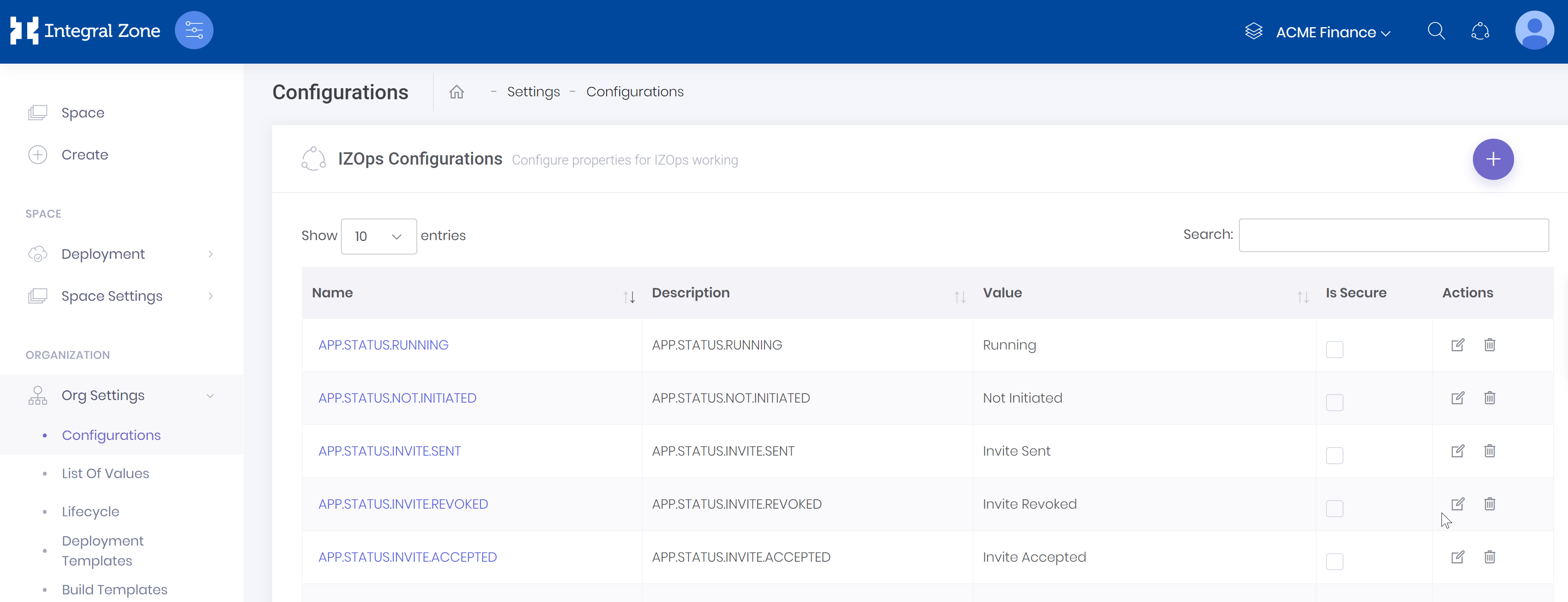This screenshot has width=1568, height=602.
Task: Open APP.STATUS.NOT.INITIATED configuration link
Action: tap(397, 398)
